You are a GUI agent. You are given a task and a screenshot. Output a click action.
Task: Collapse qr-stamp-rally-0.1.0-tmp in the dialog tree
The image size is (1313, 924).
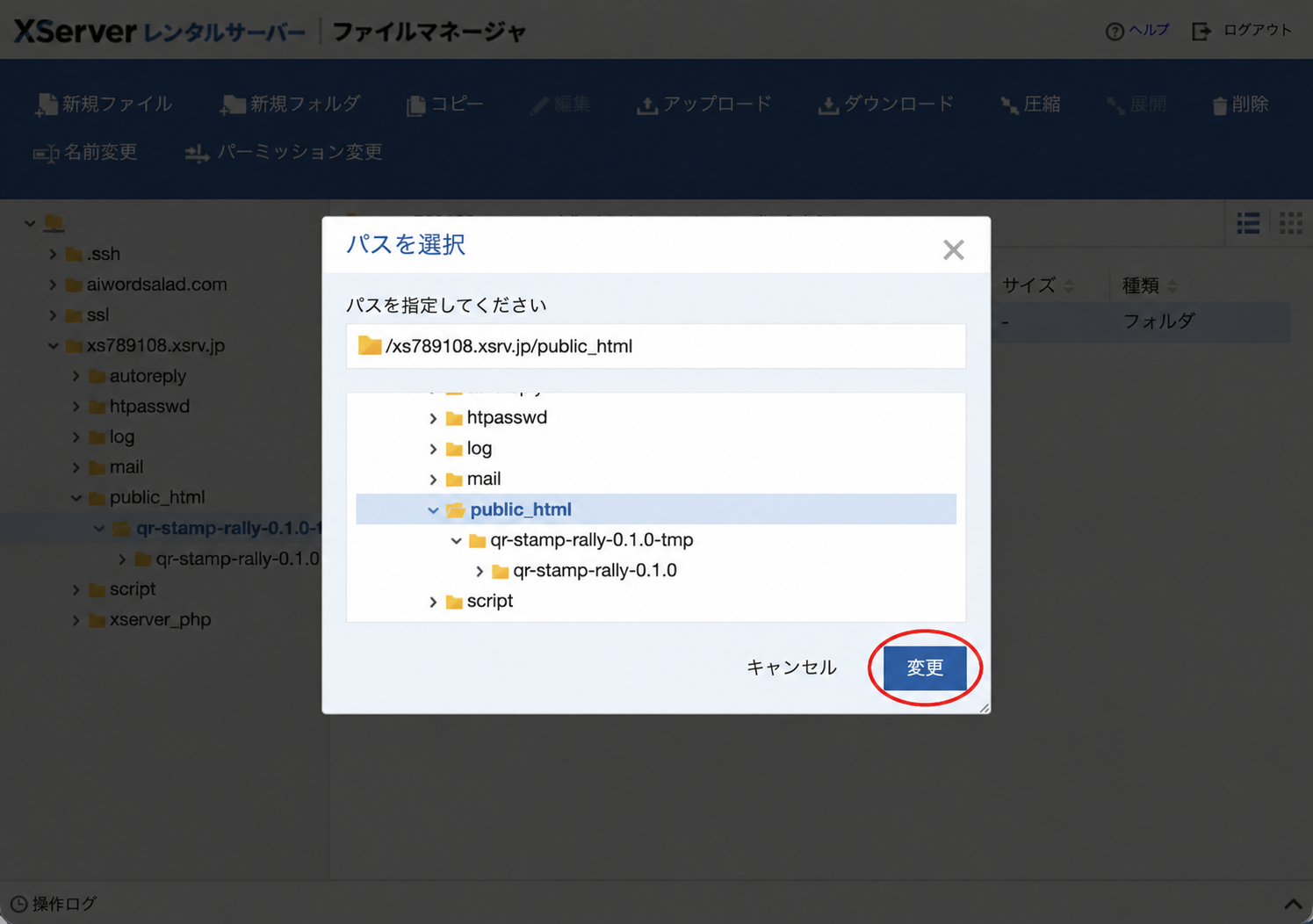(x=456, y=540)
